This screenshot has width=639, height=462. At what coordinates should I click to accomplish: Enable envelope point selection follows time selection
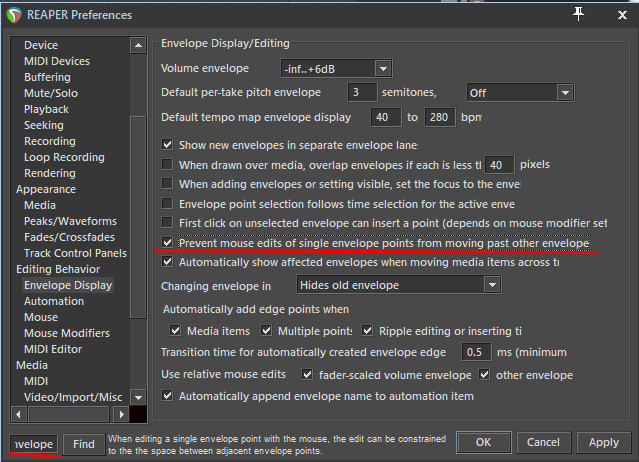coord(167,203)
